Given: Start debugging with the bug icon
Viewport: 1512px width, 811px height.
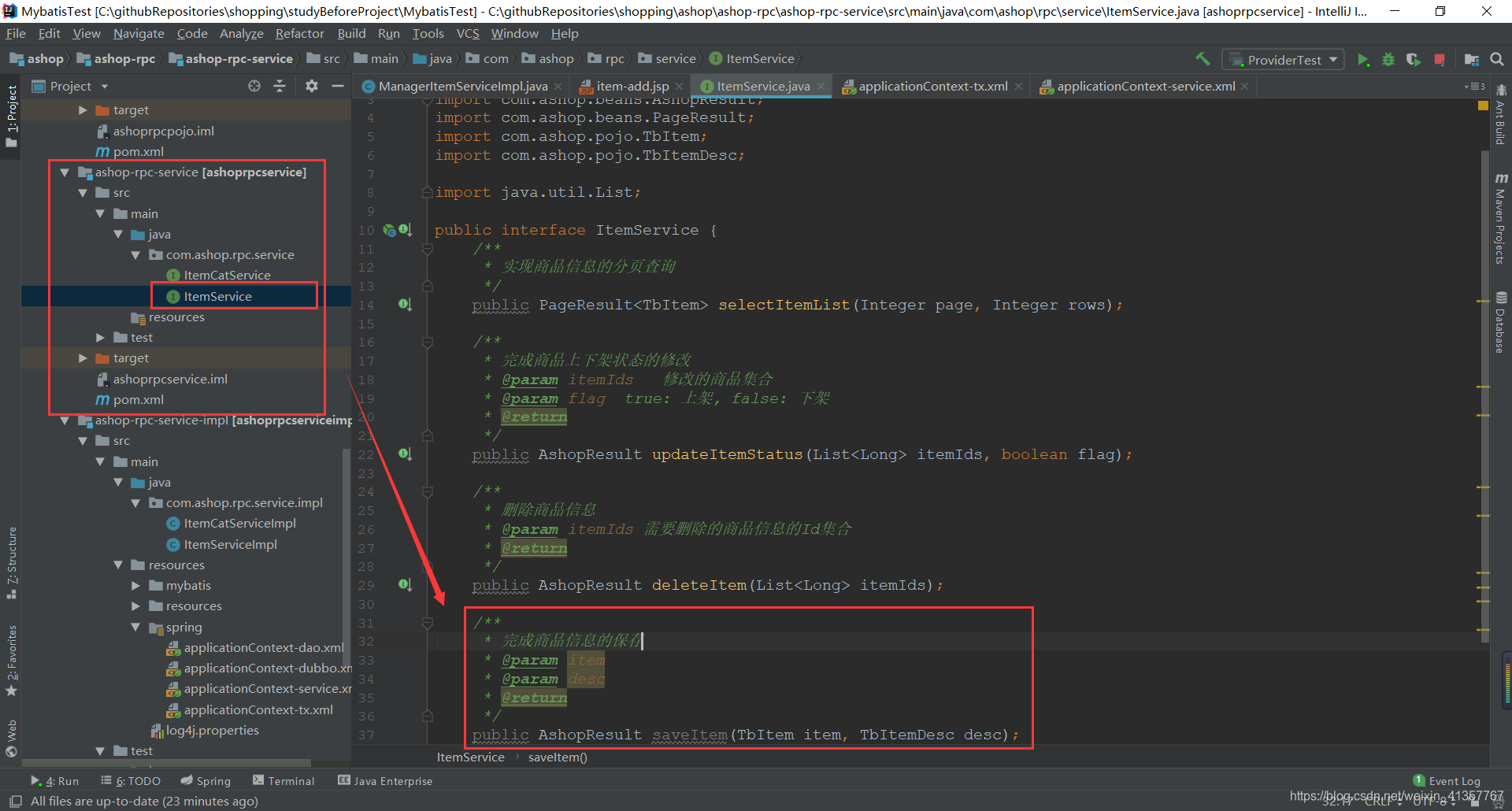Looking at the screenshot, I should point(1388,60).
